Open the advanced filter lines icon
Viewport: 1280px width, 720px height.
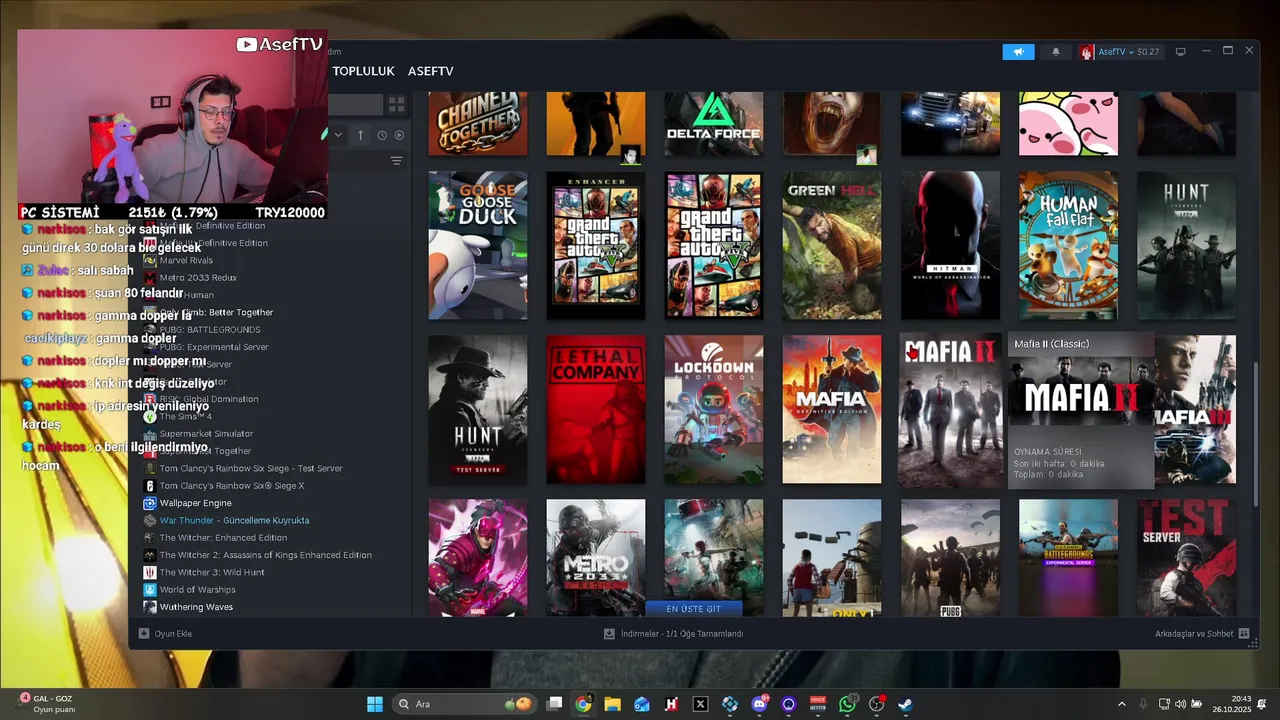point(396,161)
